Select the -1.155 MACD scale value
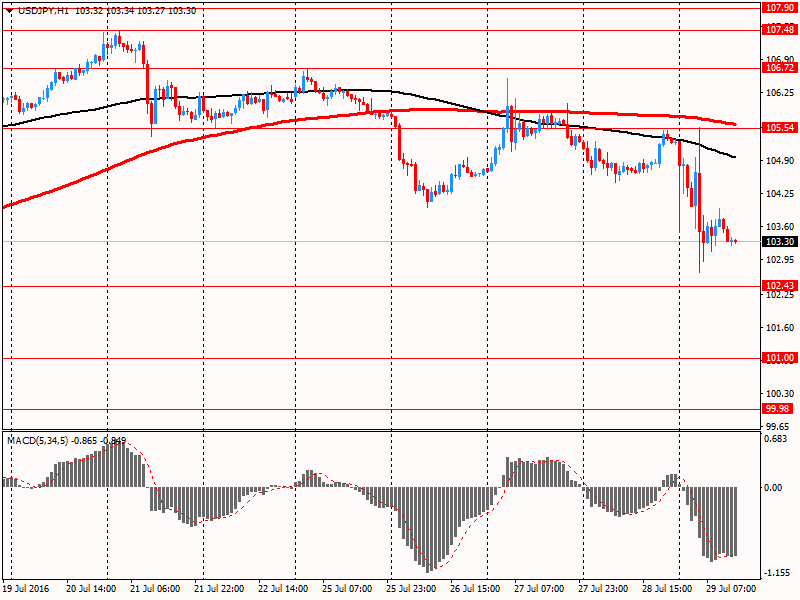 (x=778, y=573)
